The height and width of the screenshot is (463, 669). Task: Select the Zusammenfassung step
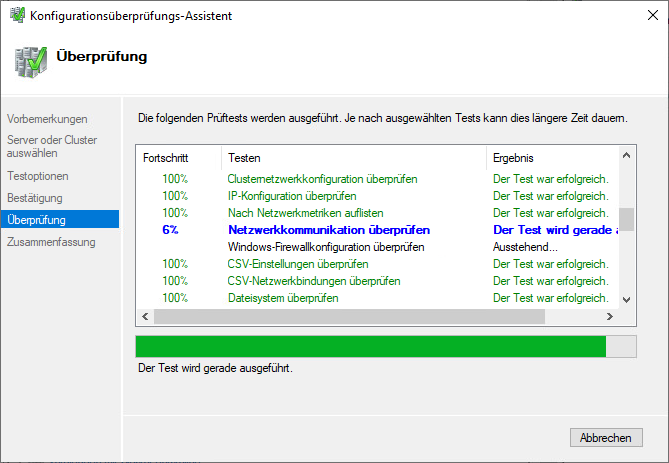pos(51,242)
